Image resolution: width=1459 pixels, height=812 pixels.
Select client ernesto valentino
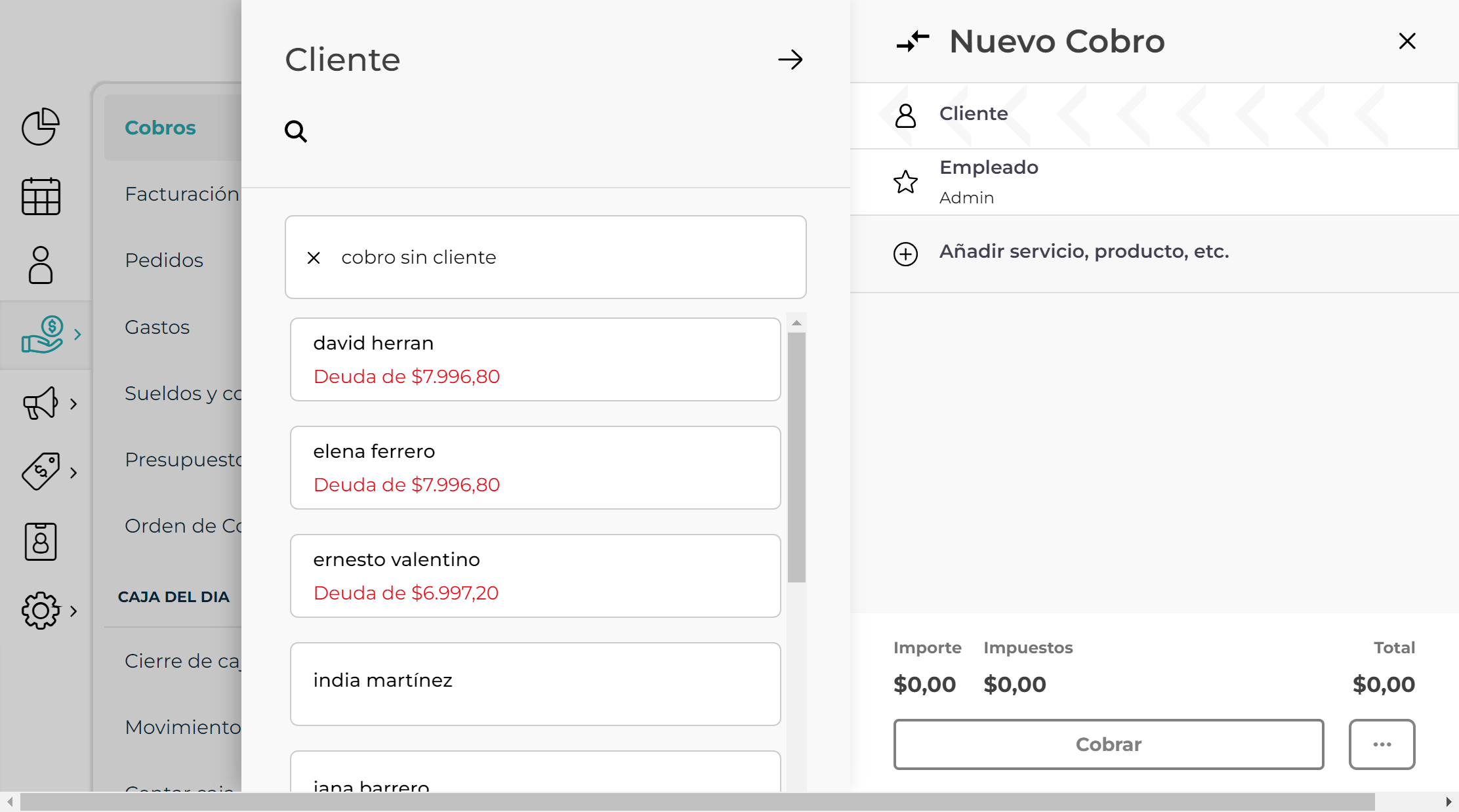click(535, 576)
